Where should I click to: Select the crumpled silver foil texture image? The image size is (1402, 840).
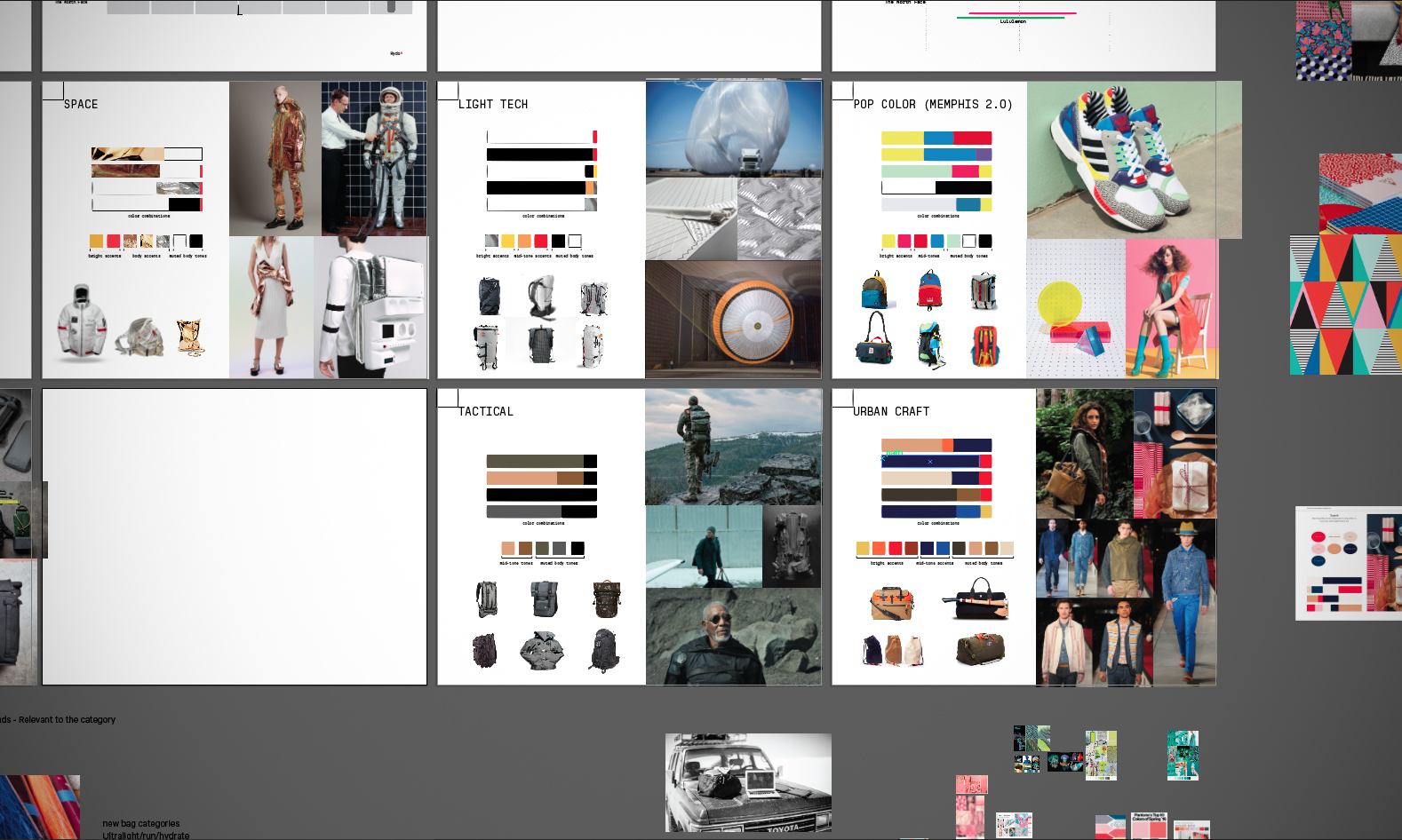click(x=779, y=218)
